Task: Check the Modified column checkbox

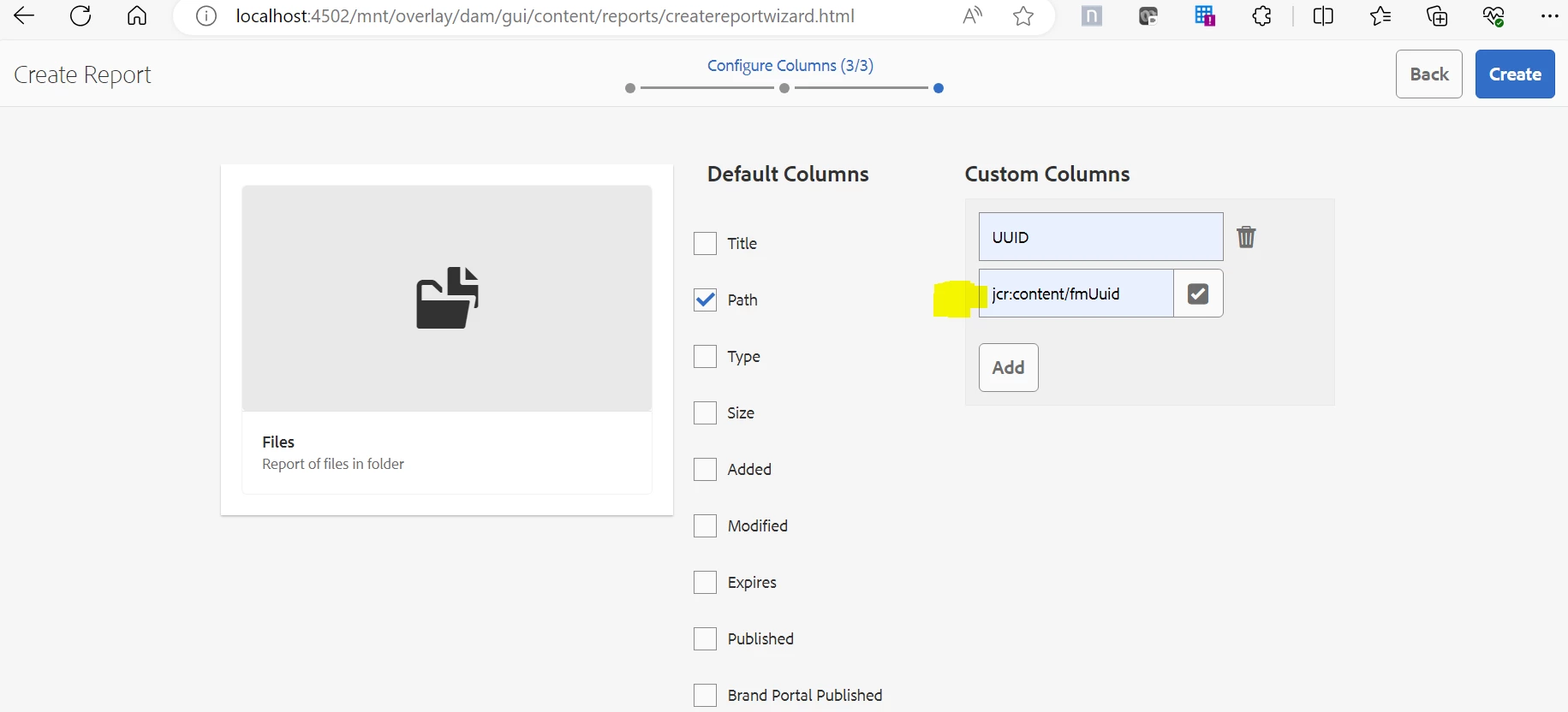Action: click(x=705, y=526)
